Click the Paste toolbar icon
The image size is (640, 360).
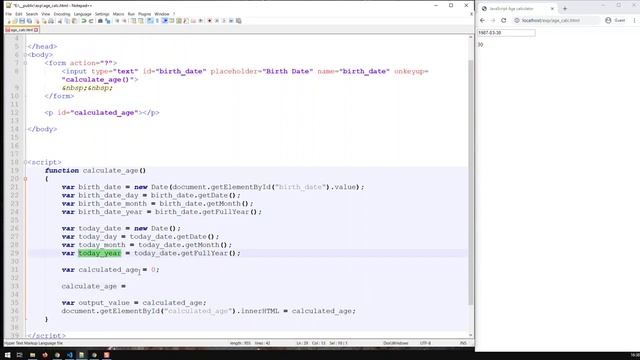(x=75, y=21)
